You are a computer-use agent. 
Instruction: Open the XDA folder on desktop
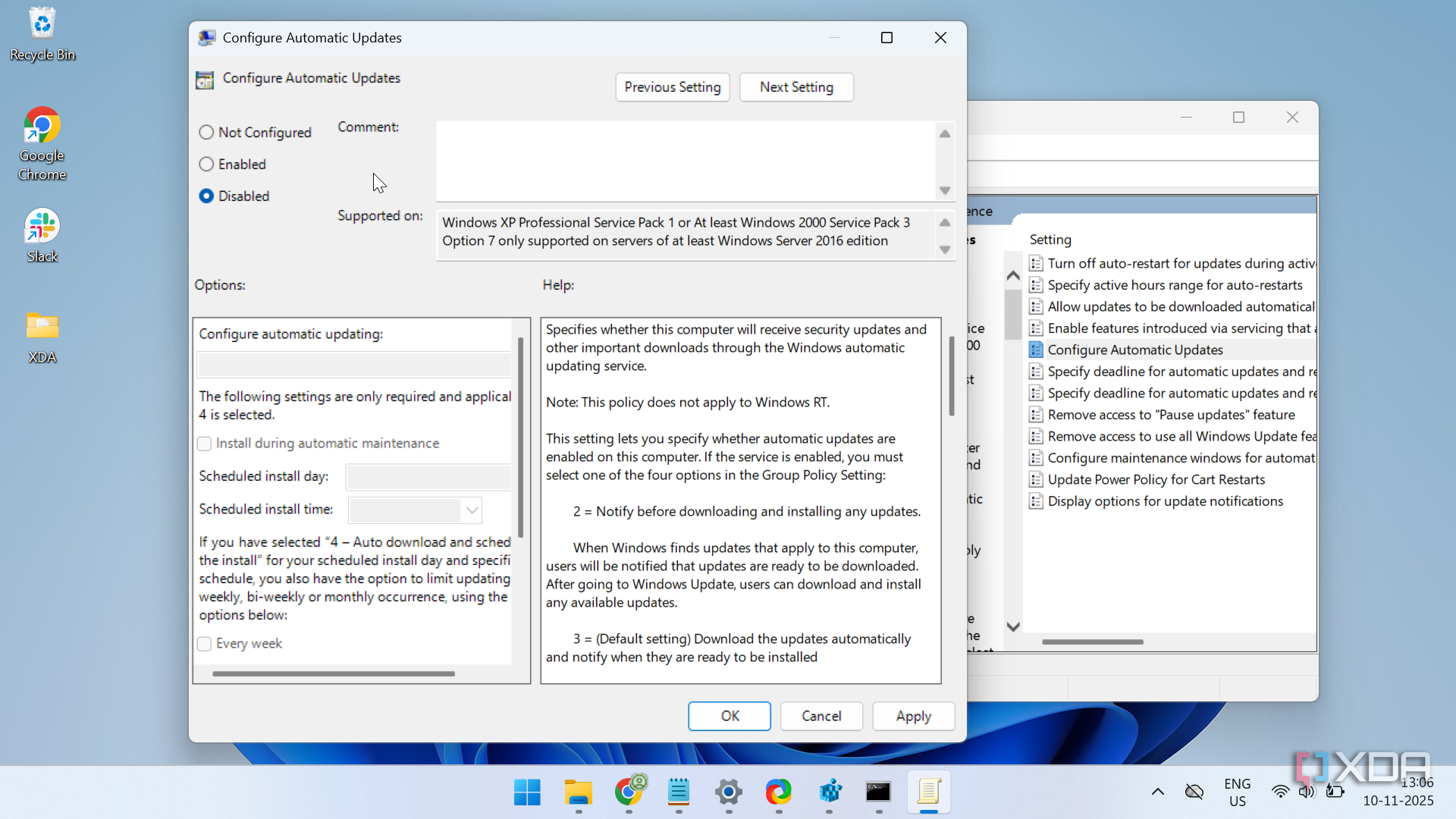click(42, 338)
